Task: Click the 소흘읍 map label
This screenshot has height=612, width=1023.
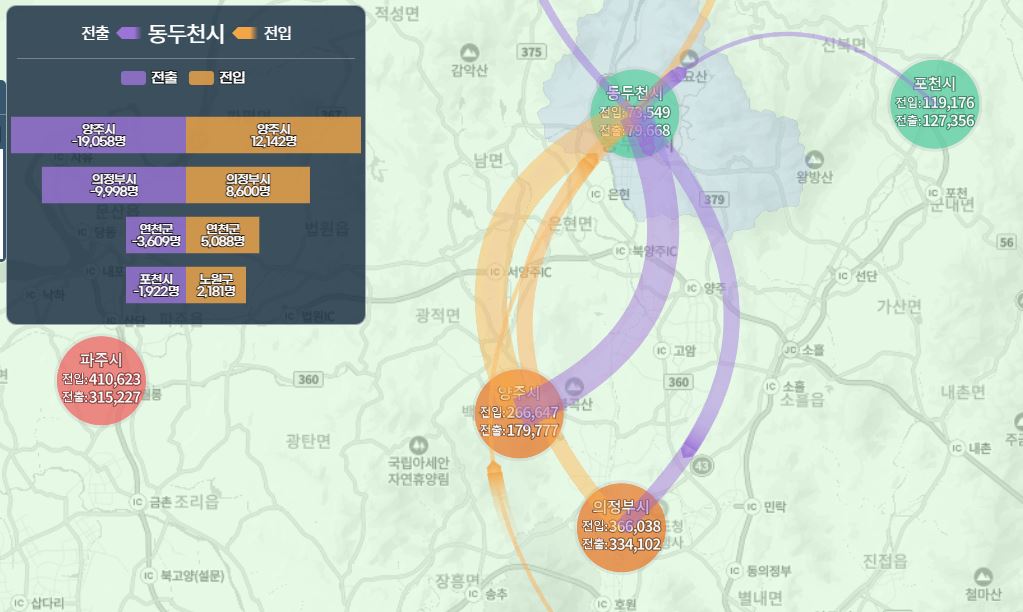Action: pos(802,399)
